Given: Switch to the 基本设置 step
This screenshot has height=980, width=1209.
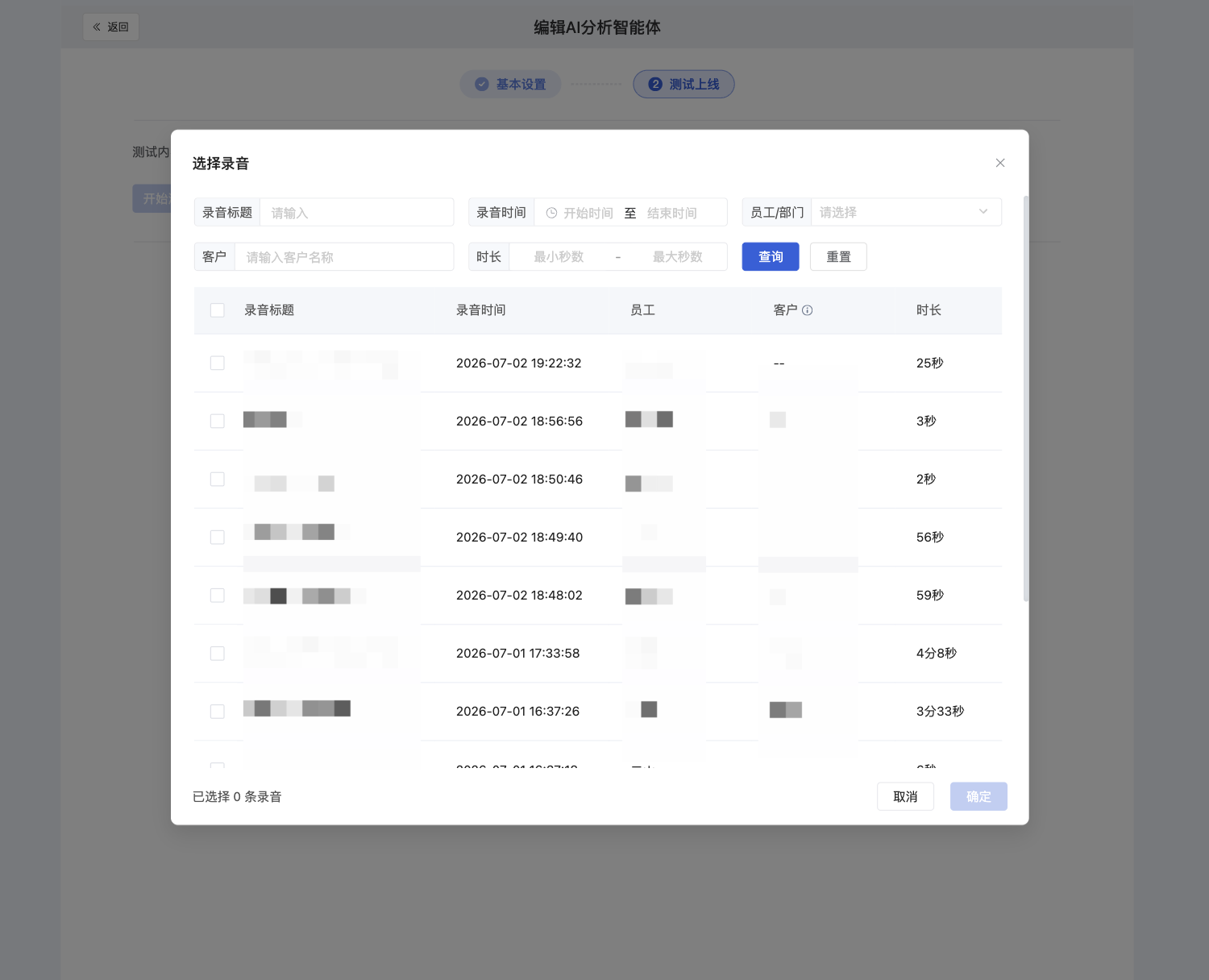Looking at the screenshot, I should [510, 84].
